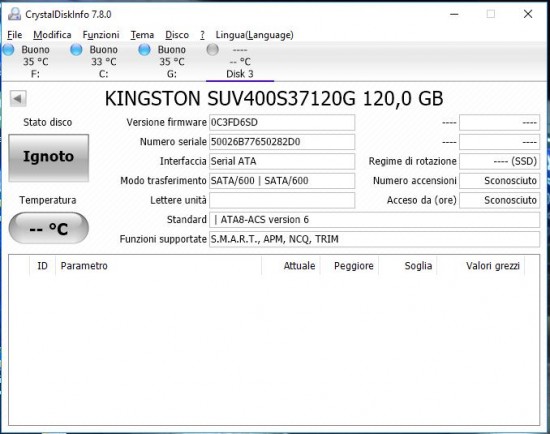Click the Numero seriale field
Screen dimensions: 550x434
(x=282, y=142)
